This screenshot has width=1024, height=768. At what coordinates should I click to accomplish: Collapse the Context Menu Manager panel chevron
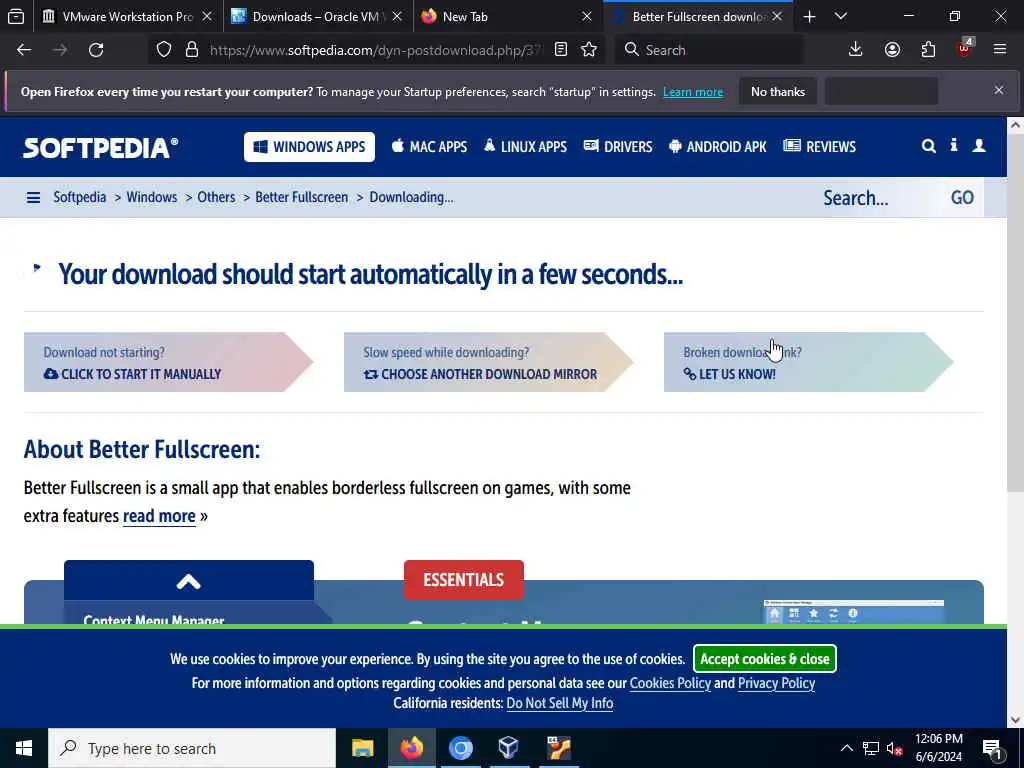tap(188, 581)
